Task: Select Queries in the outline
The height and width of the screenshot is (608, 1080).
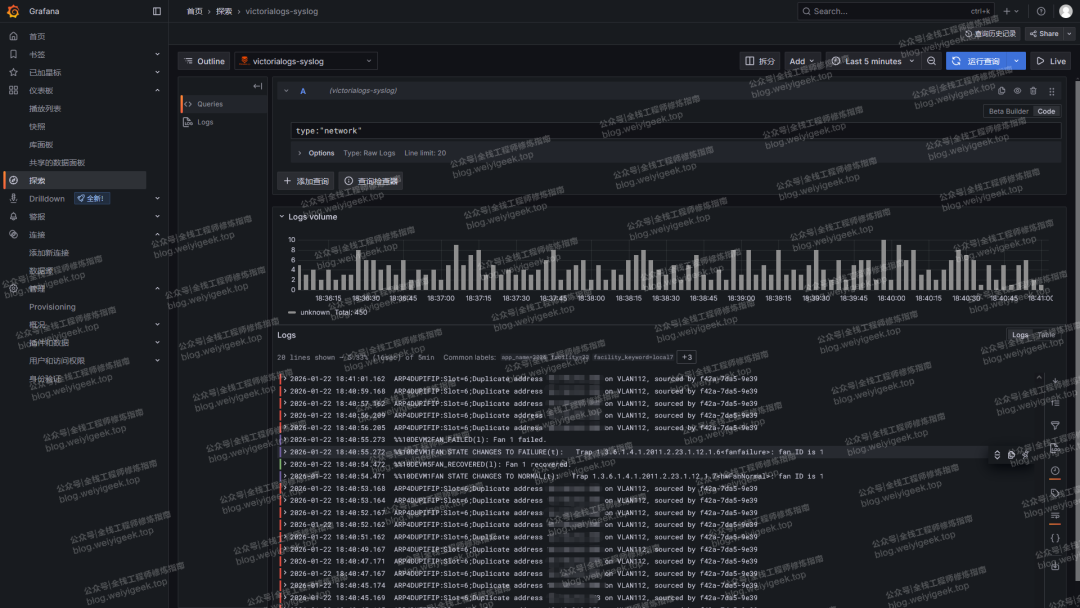Action: click(x=224, y=104)
